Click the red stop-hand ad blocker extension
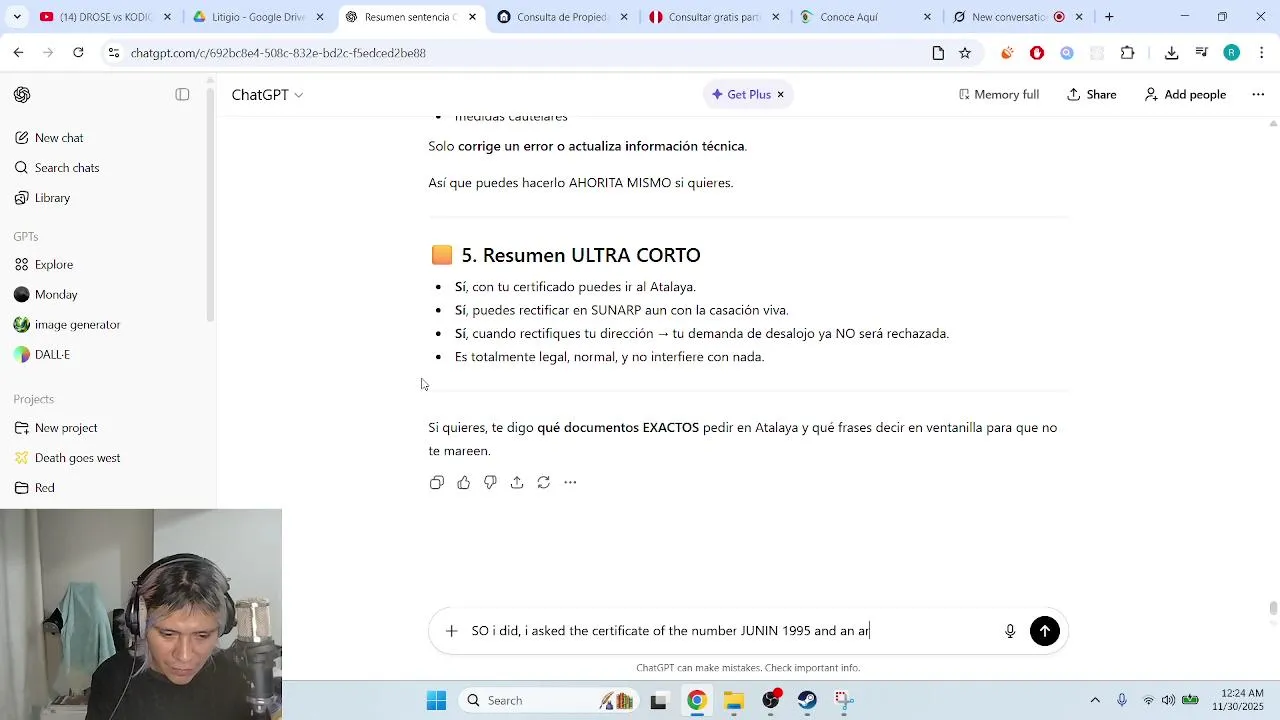This screenshot has width=1280, height=720. 1037,53
